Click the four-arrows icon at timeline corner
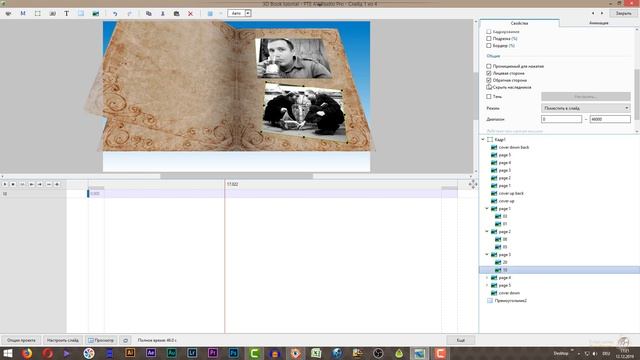The height and width of the screenshot is (360, 640). tap(473, 184)
